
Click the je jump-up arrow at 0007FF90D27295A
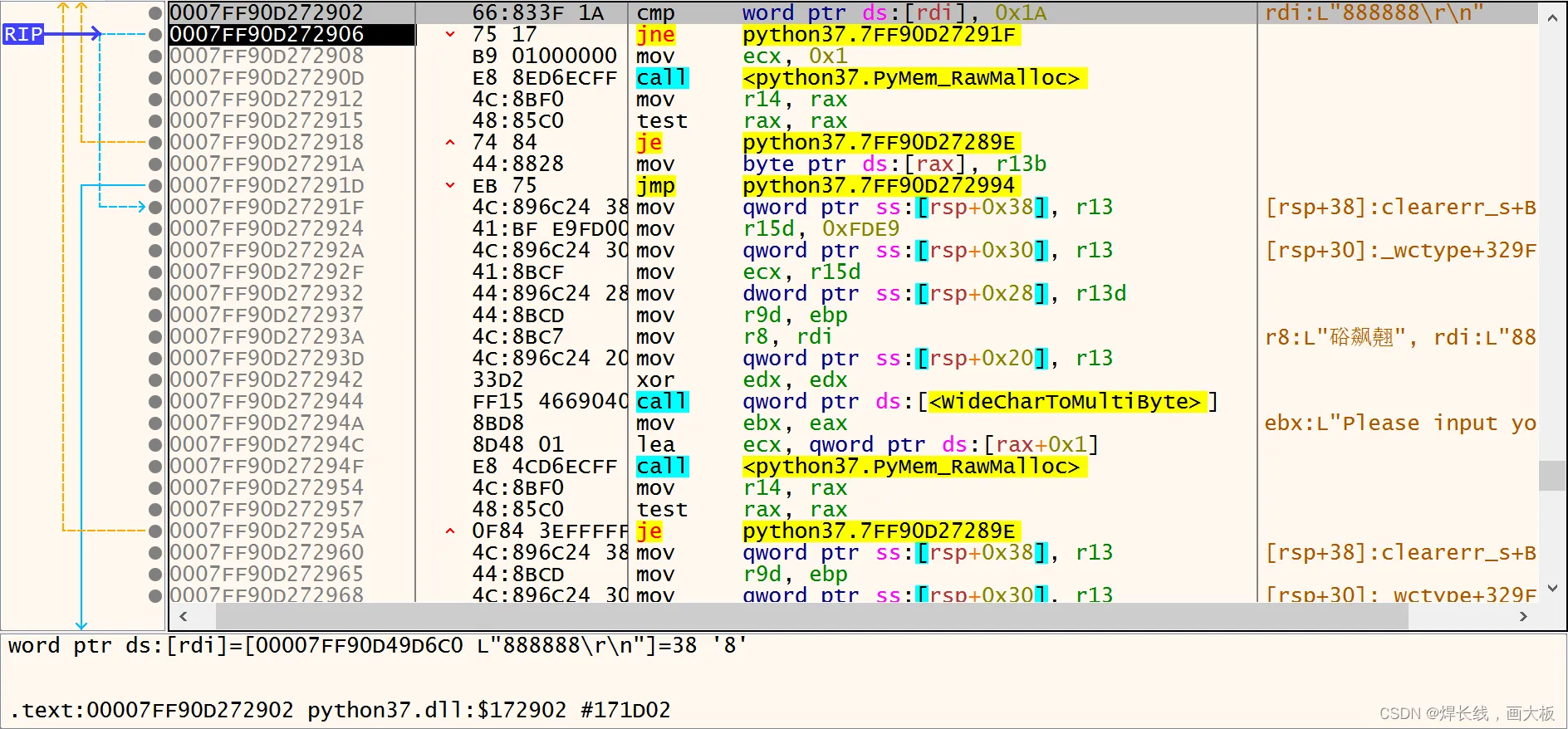450,531
